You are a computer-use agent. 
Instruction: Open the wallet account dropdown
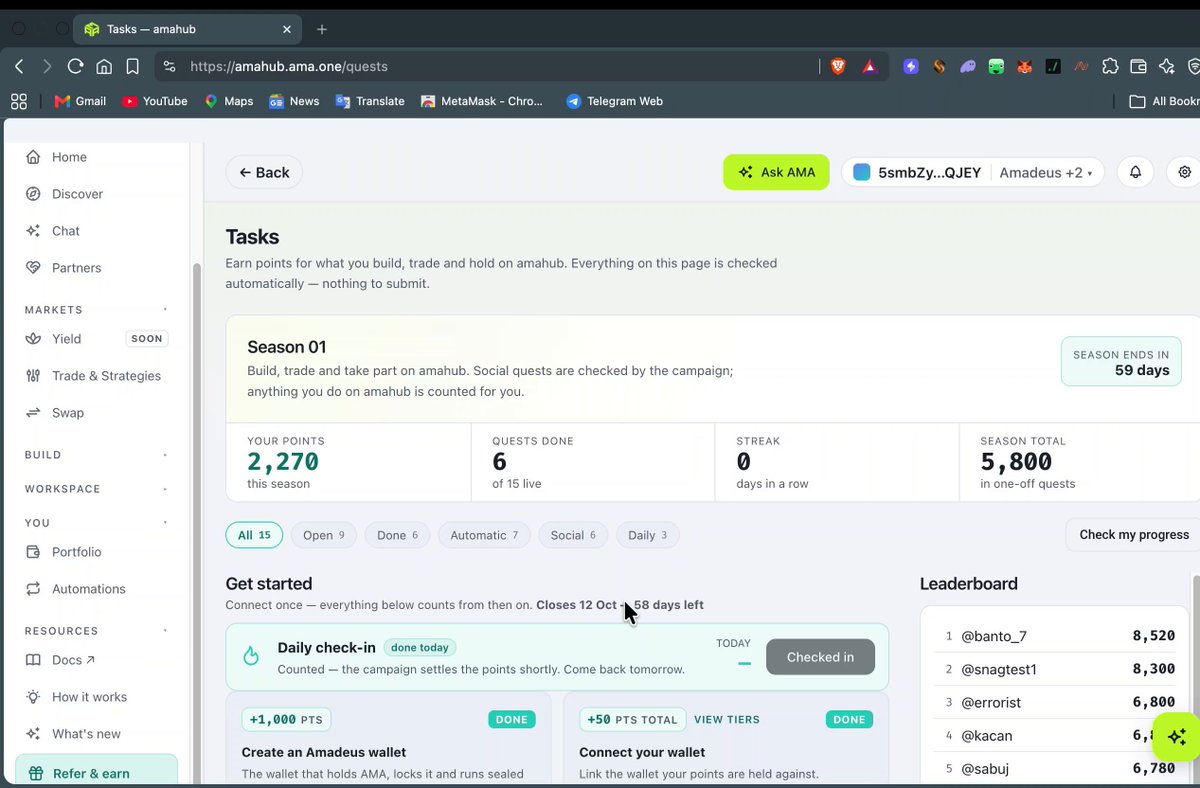click(973, 172)
